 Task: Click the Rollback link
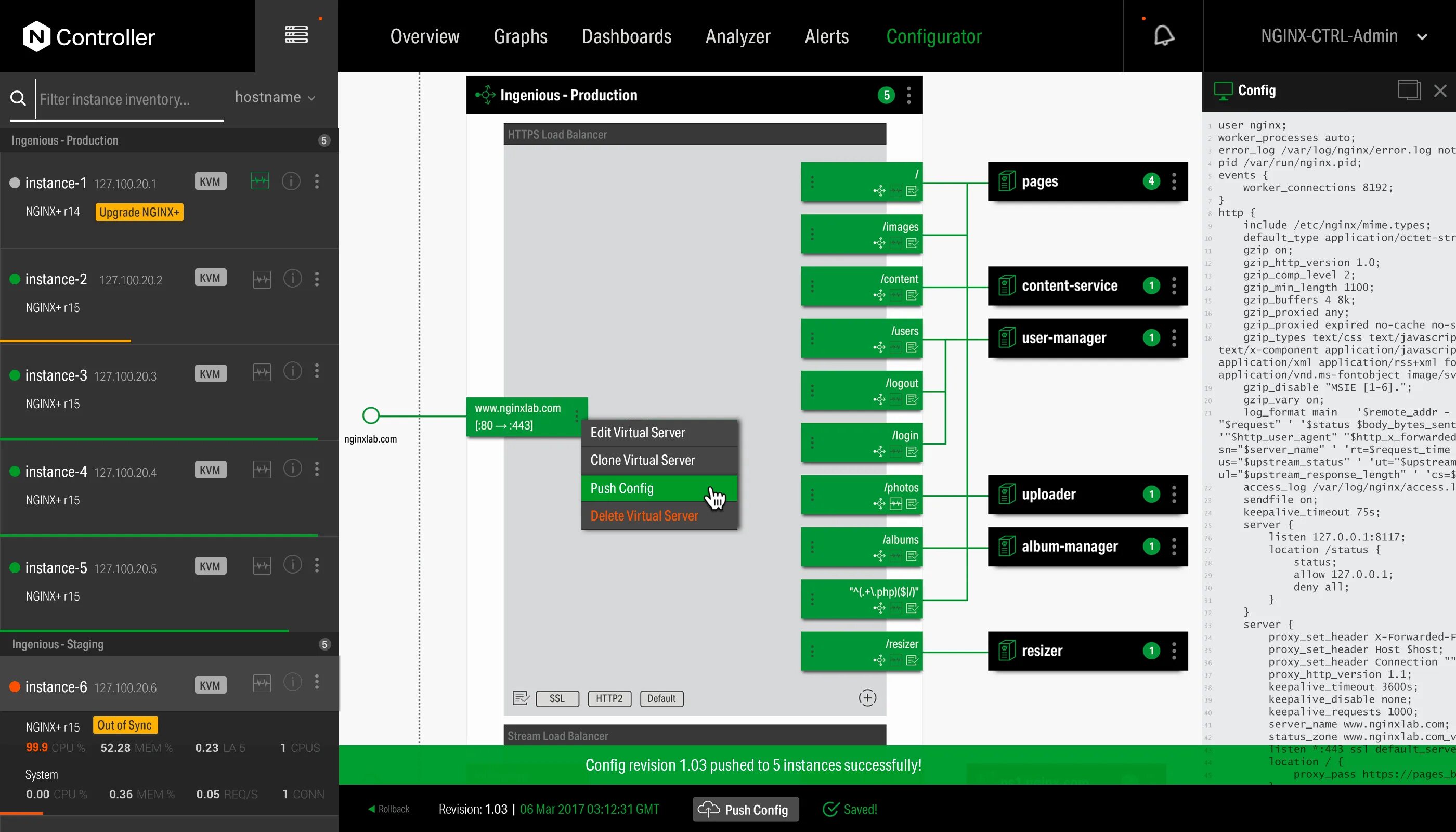tap(388, 809)
